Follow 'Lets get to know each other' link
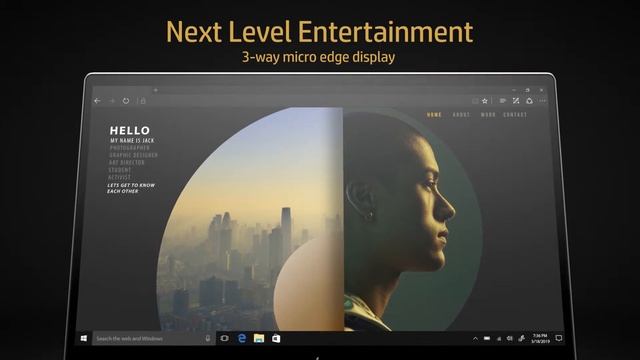 pyautogui.click(x=131, y=188)
